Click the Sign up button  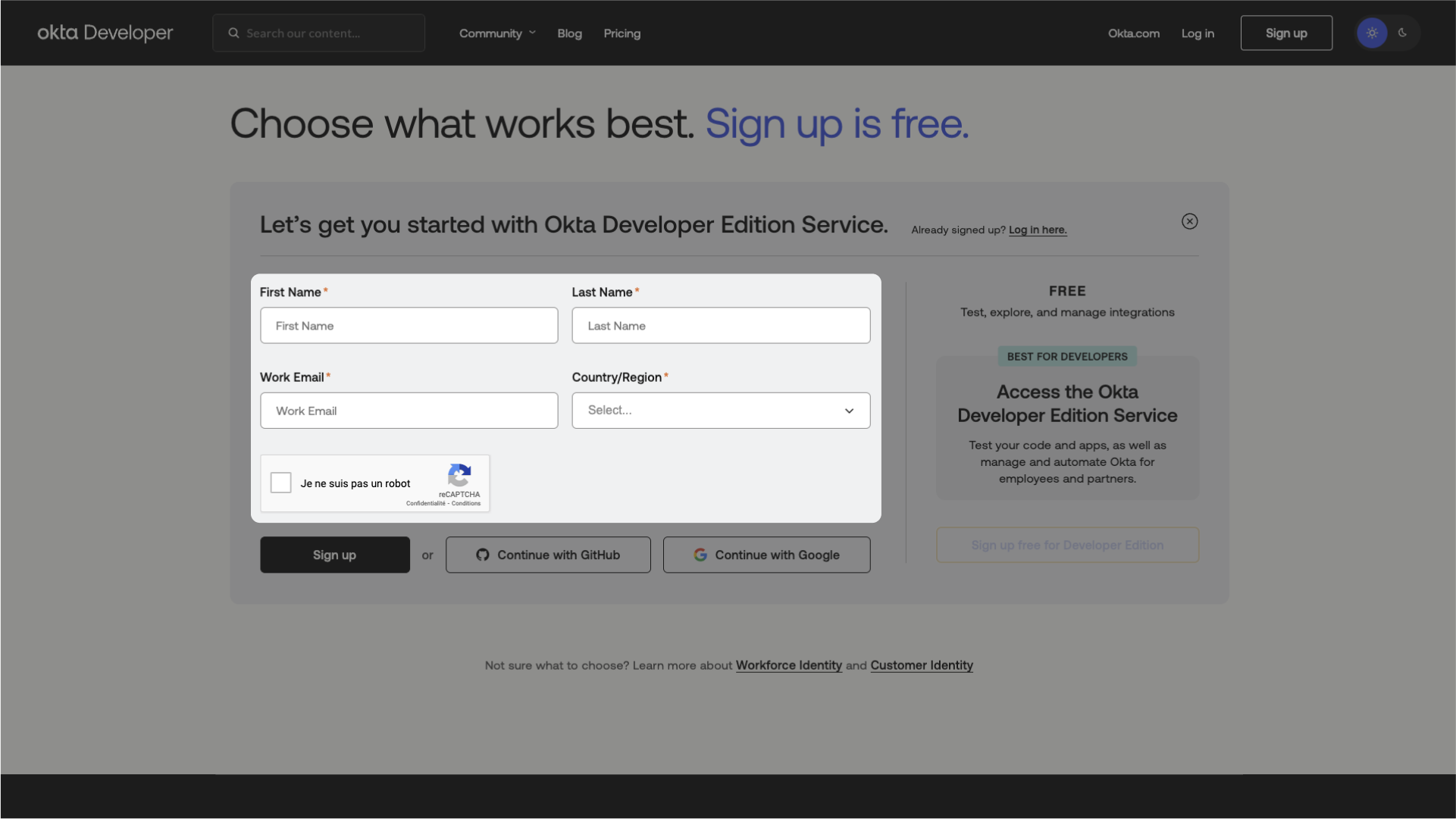334,554
